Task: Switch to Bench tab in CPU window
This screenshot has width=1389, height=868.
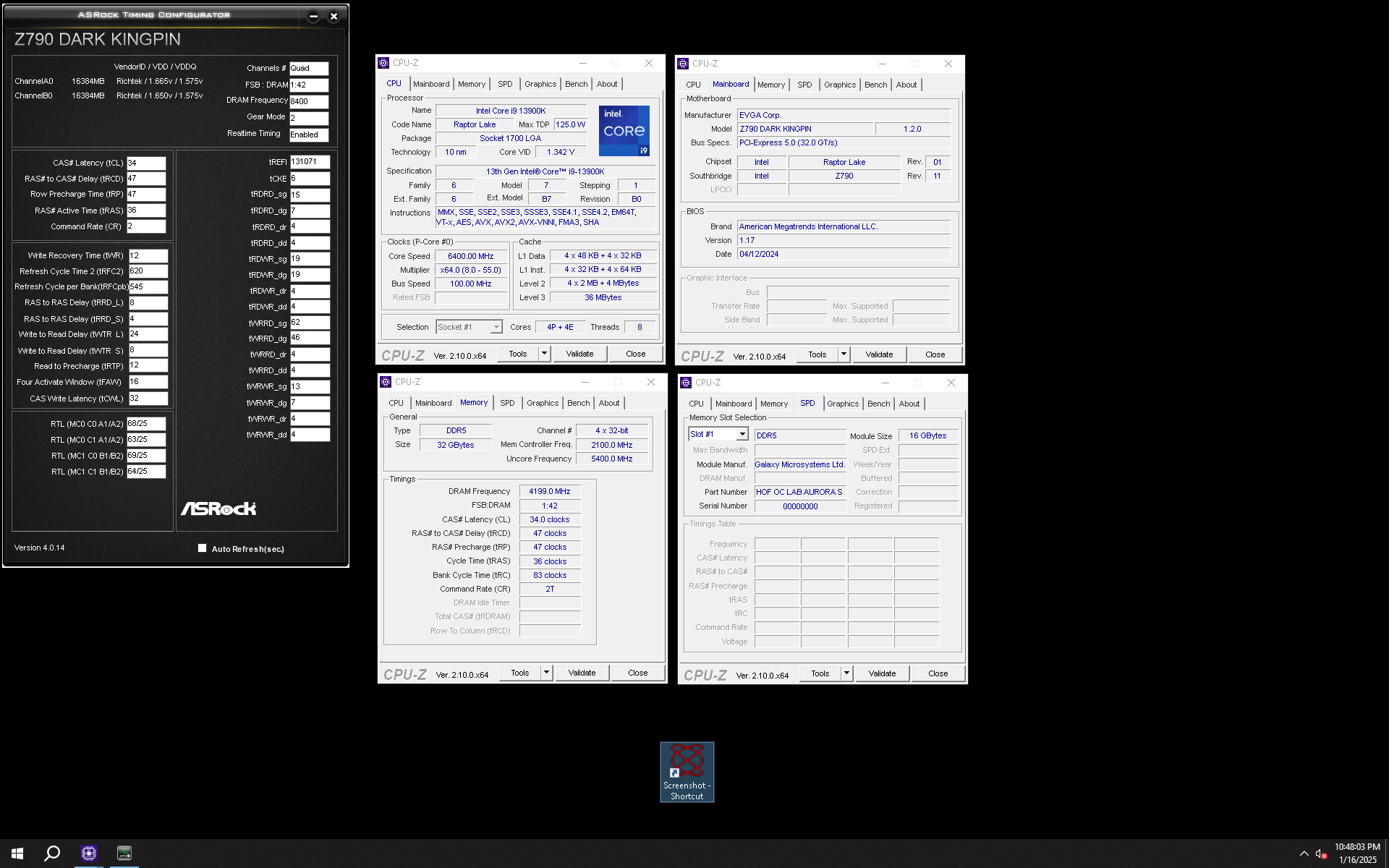Action: pos(577,84)
